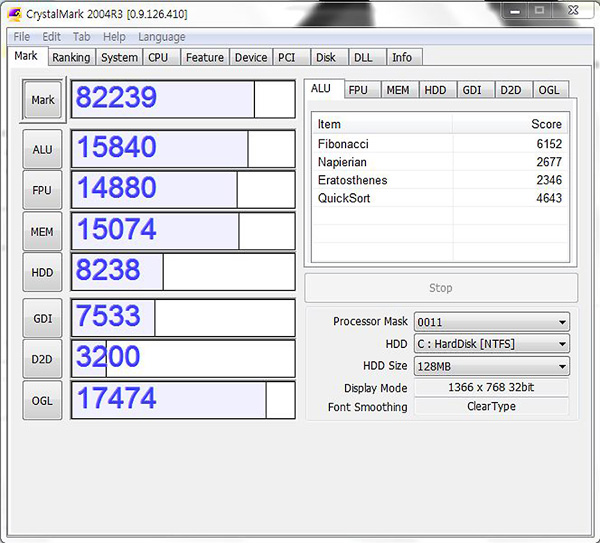Image resolution: width=600 pixels, height=543 pixels.
Task: Click the GDI score 7533
Action: tap(183, 318)
